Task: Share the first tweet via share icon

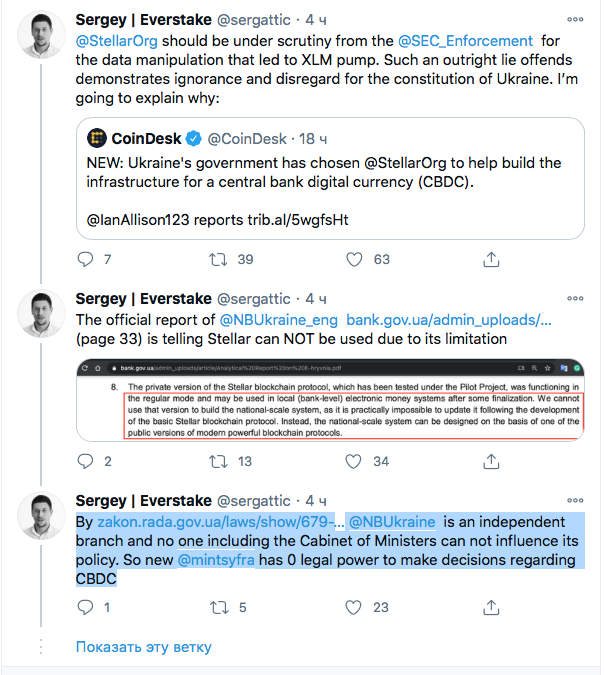Action: 491,260
